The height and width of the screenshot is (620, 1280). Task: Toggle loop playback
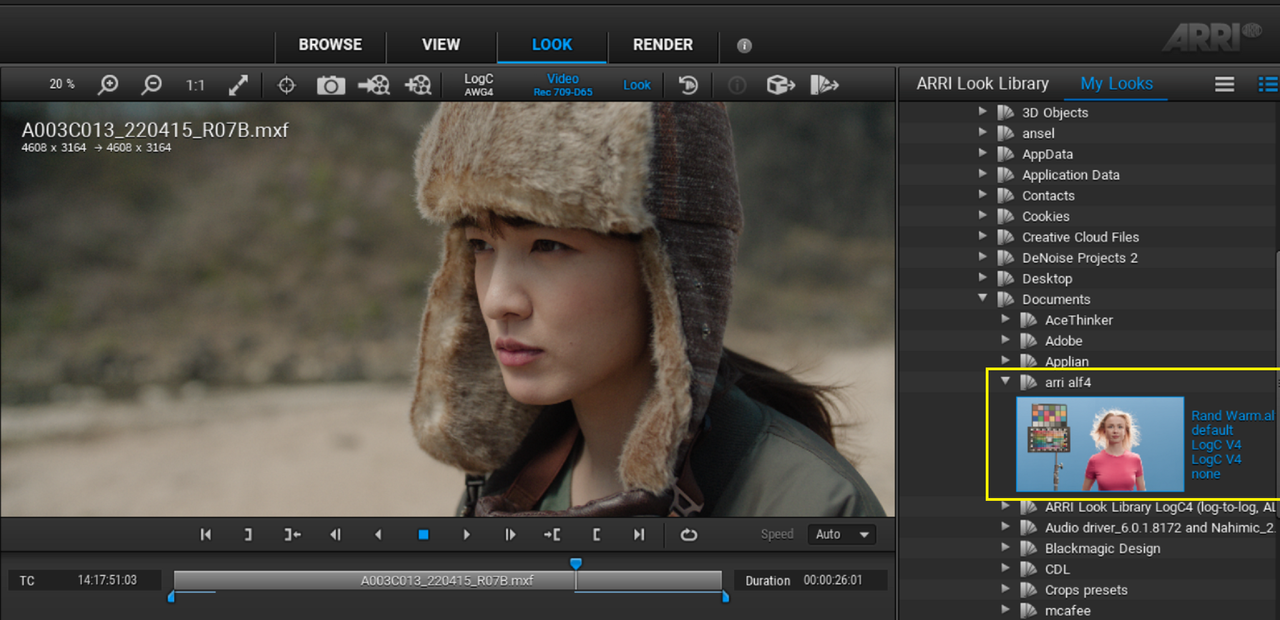click(x=689, y=535)
